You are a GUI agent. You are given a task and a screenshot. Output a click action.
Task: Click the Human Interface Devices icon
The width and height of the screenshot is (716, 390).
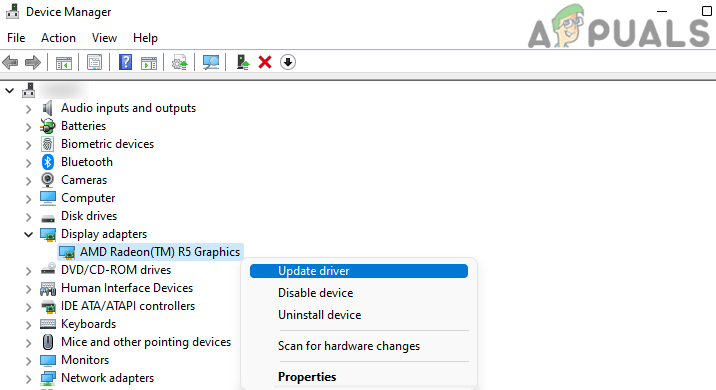click(47, 289)
